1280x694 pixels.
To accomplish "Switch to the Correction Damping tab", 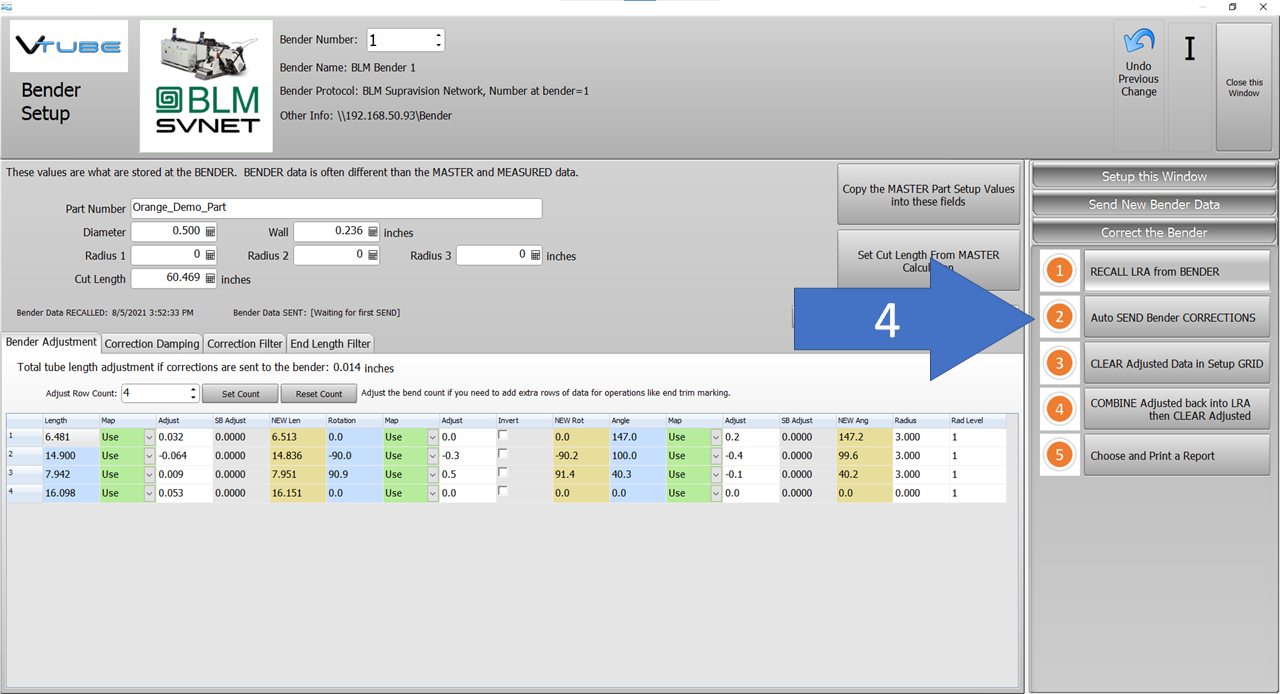I will (x=150, y=343).
